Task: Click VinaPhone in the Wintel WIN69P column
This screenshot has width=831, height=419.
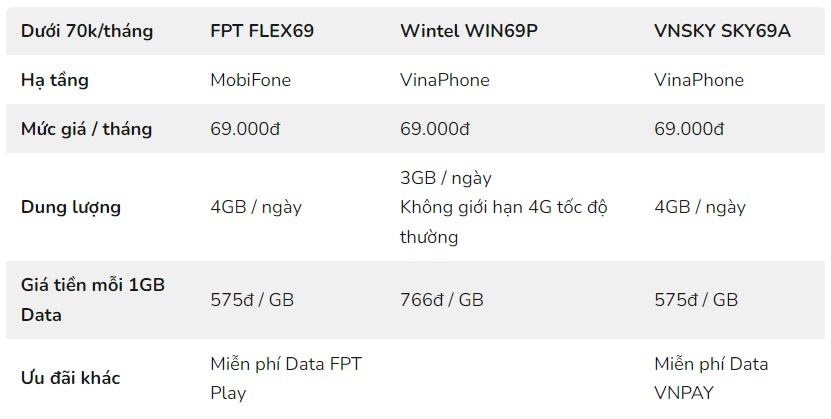Action: pos(445,80)
